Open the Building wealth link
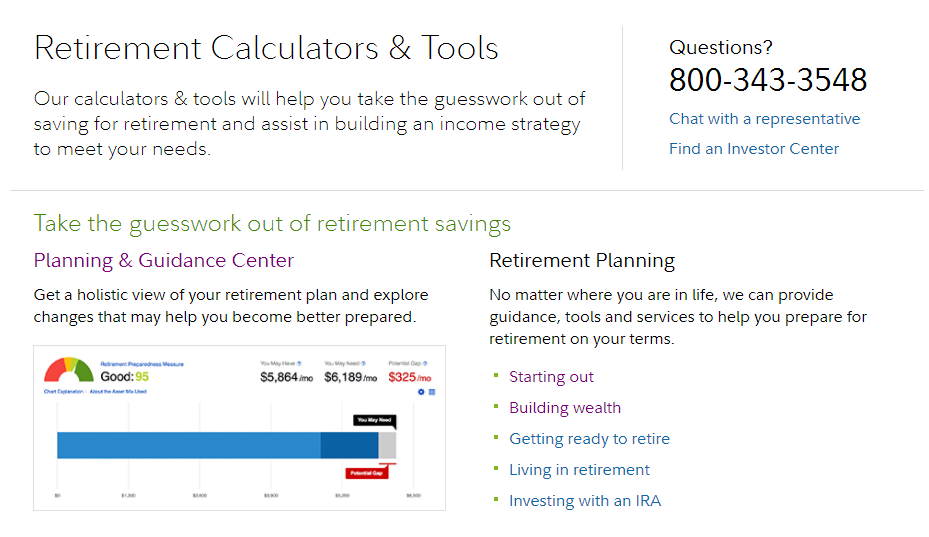This screenshot has height=537, width=929. click(x=565, y=408)
